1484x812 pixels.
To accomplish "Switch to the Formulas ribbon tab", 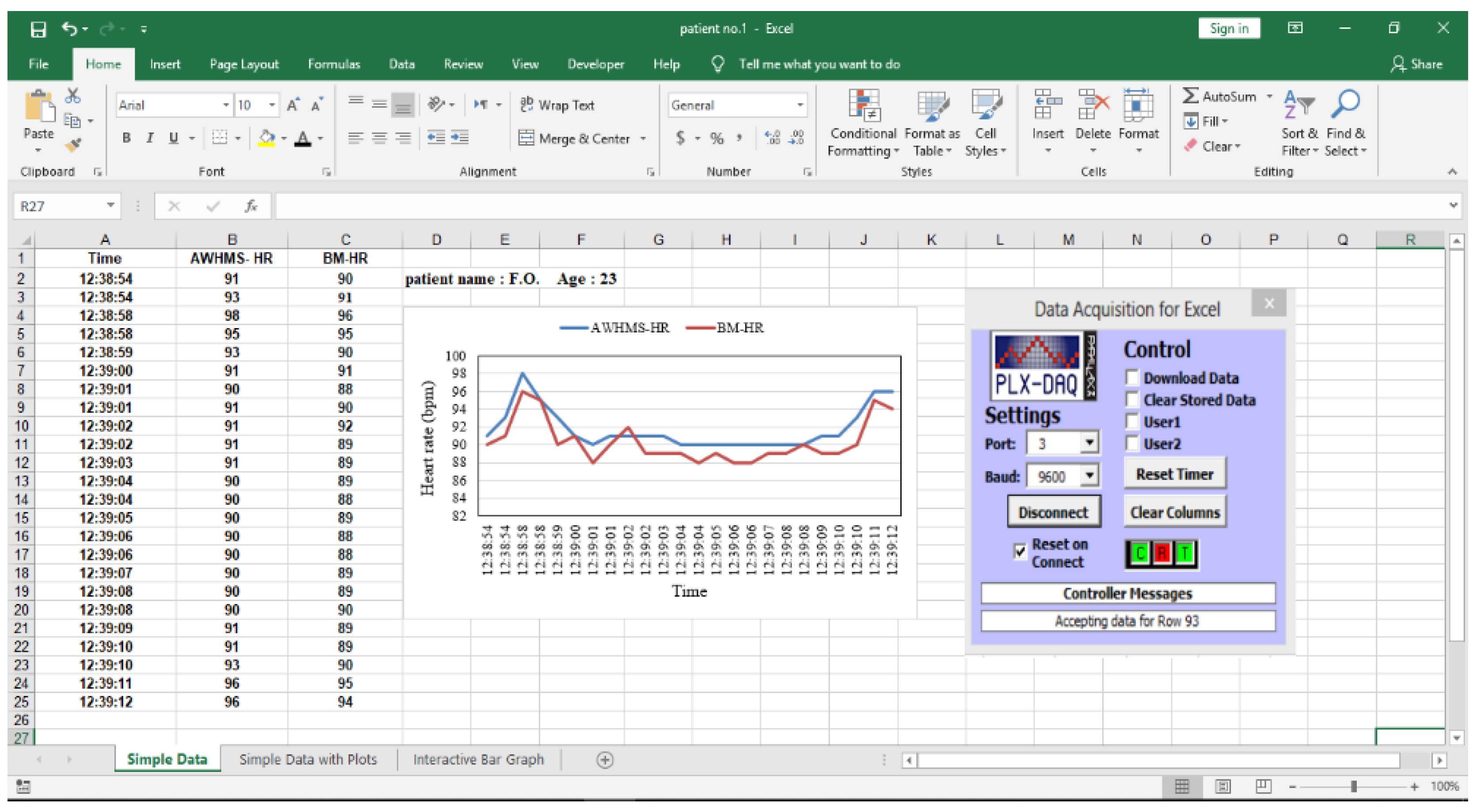I will 333,64.
